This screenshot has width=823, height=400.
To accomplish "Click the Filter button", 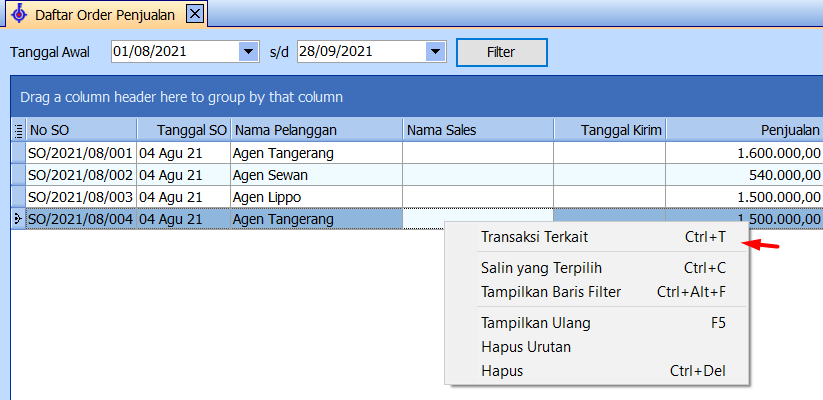I will pyautogui.click(x=502, y=52).
